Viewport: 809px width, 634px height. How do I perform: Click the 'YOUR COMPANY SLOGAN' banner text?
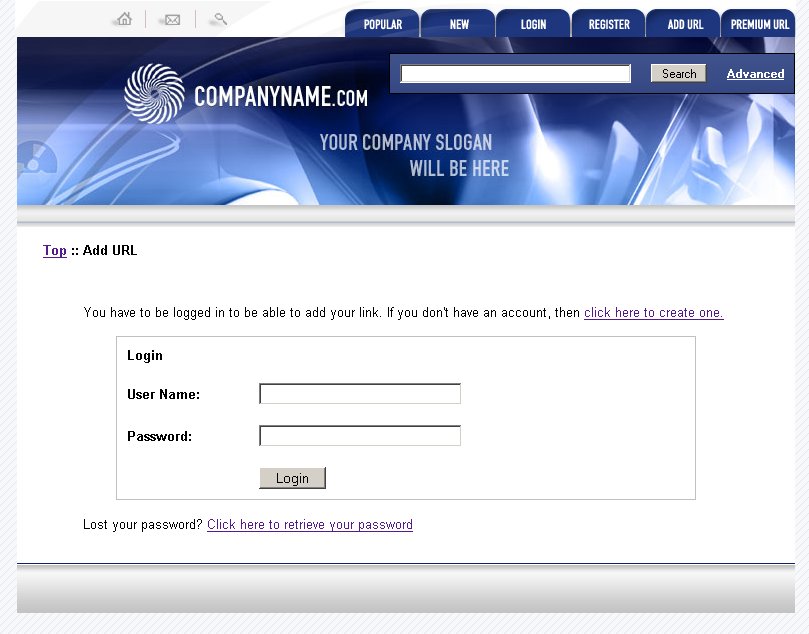tap(406, 142)
